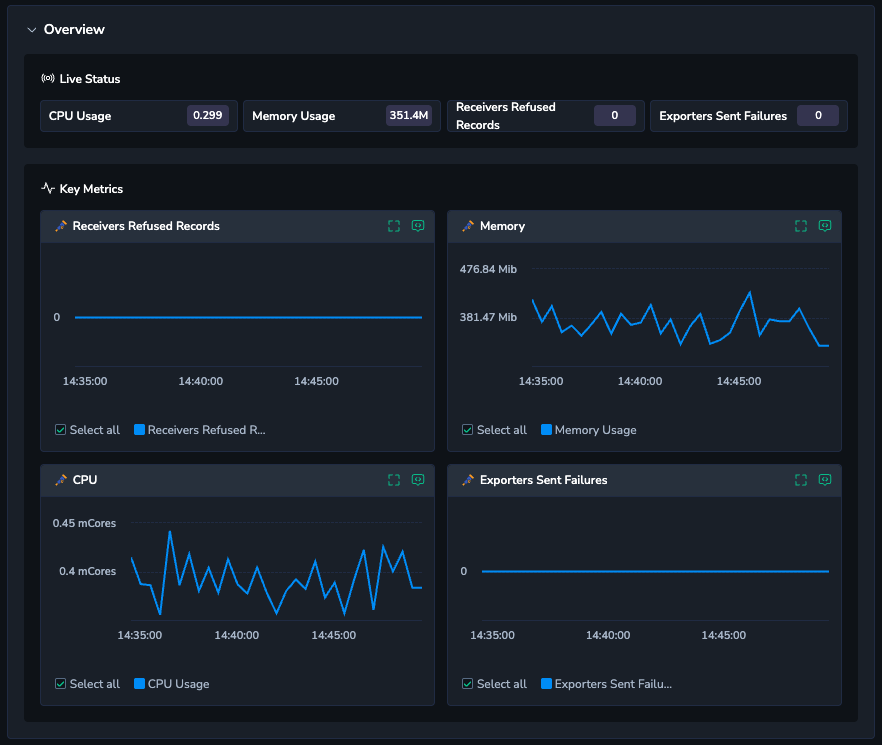Click the pencil icon beside the Memory title
Image resolution: width=882 pixels, height=745 pixels.
(468, 226)
